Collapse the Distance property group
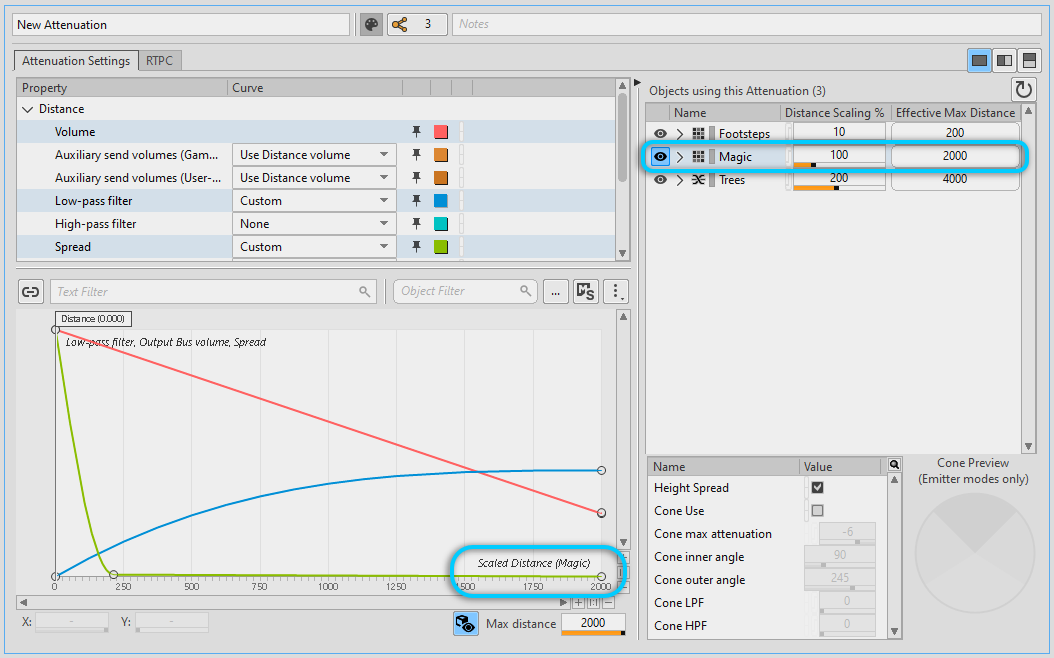This screenshot has width=1054, height=658. tap(27, 109)
